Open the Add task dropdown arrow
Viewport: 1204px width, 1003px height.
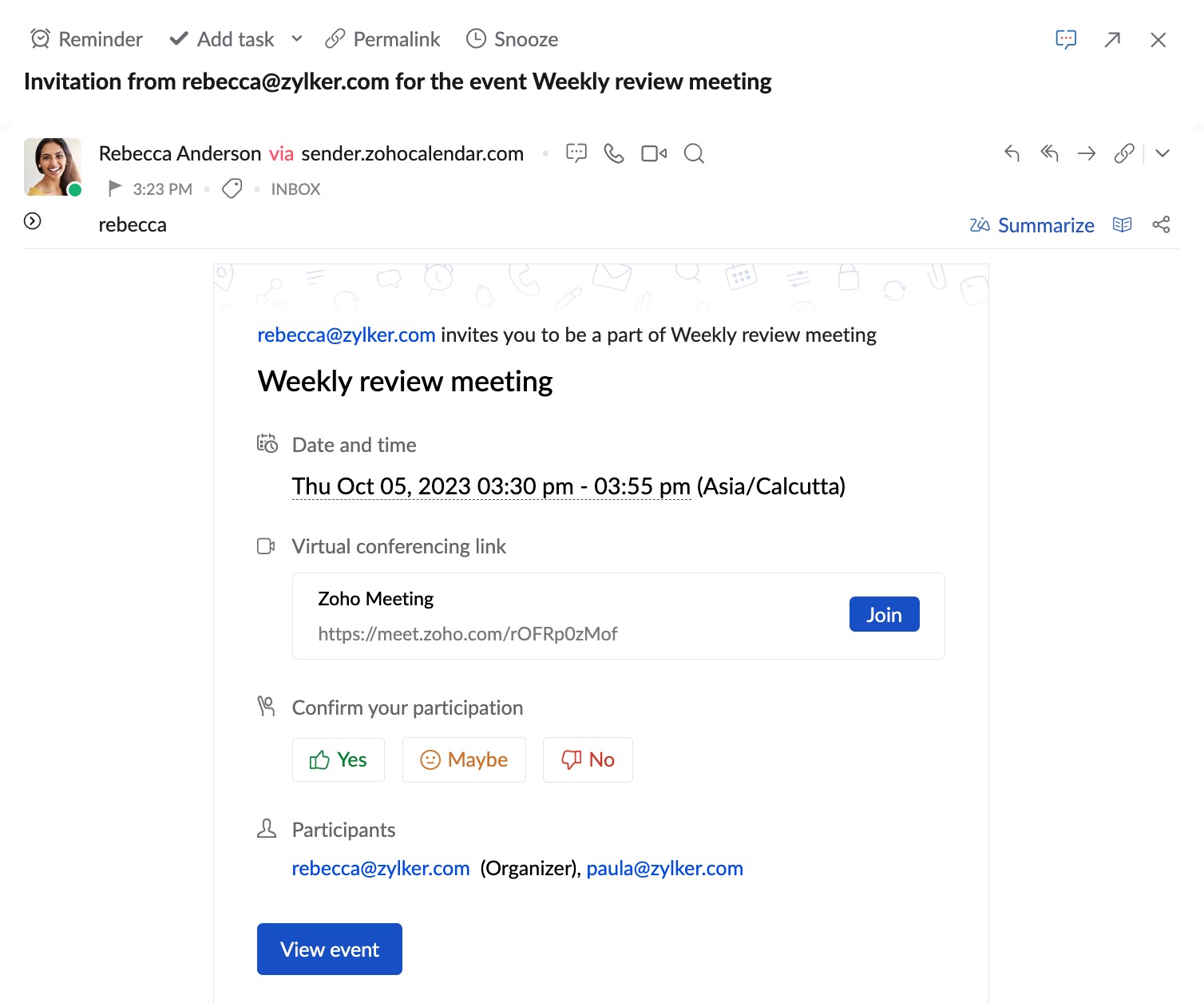pos(297,38)
